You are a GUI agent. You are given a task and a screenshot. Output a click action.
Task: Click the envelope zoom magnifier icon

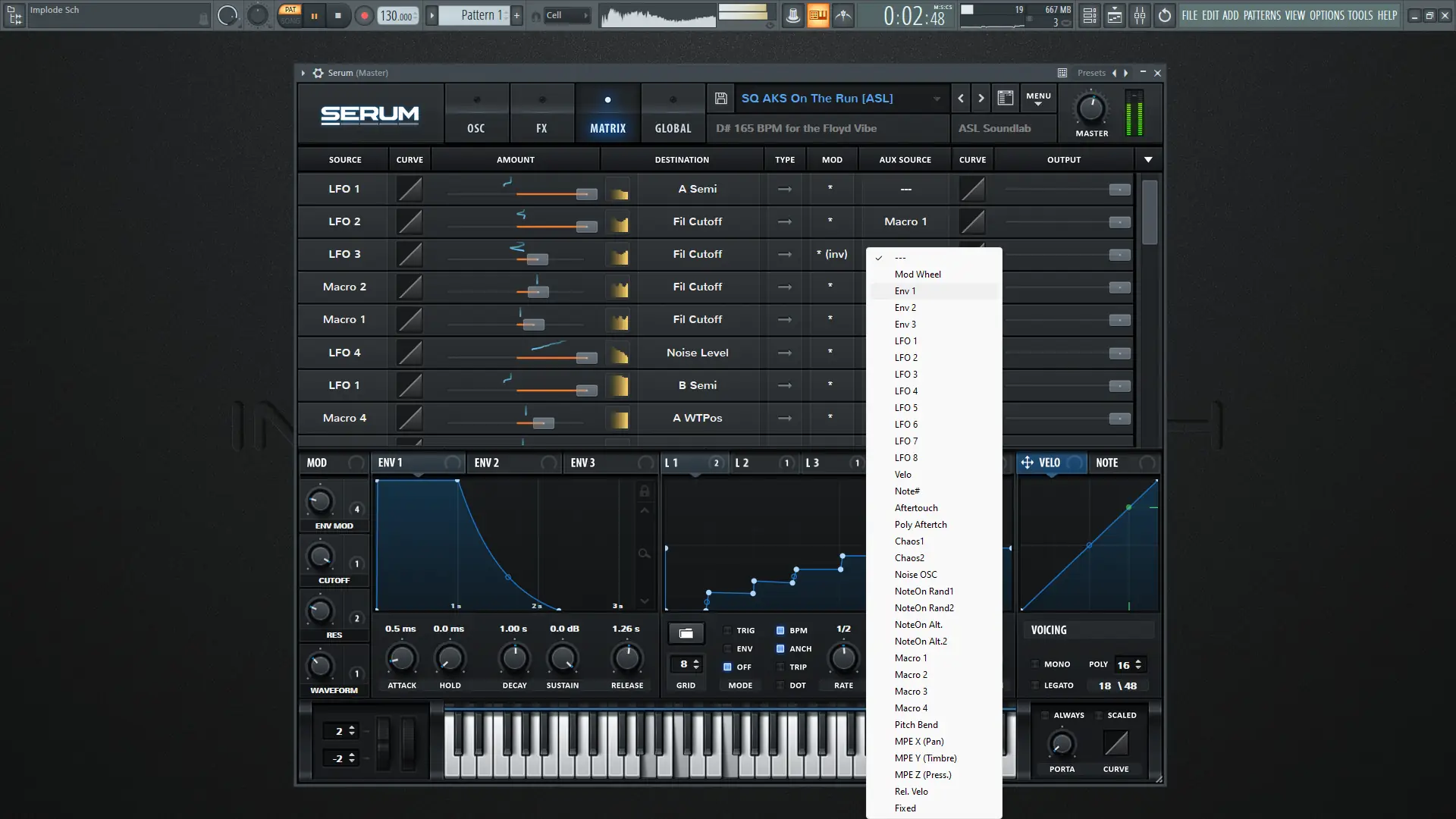click(645, 554)
